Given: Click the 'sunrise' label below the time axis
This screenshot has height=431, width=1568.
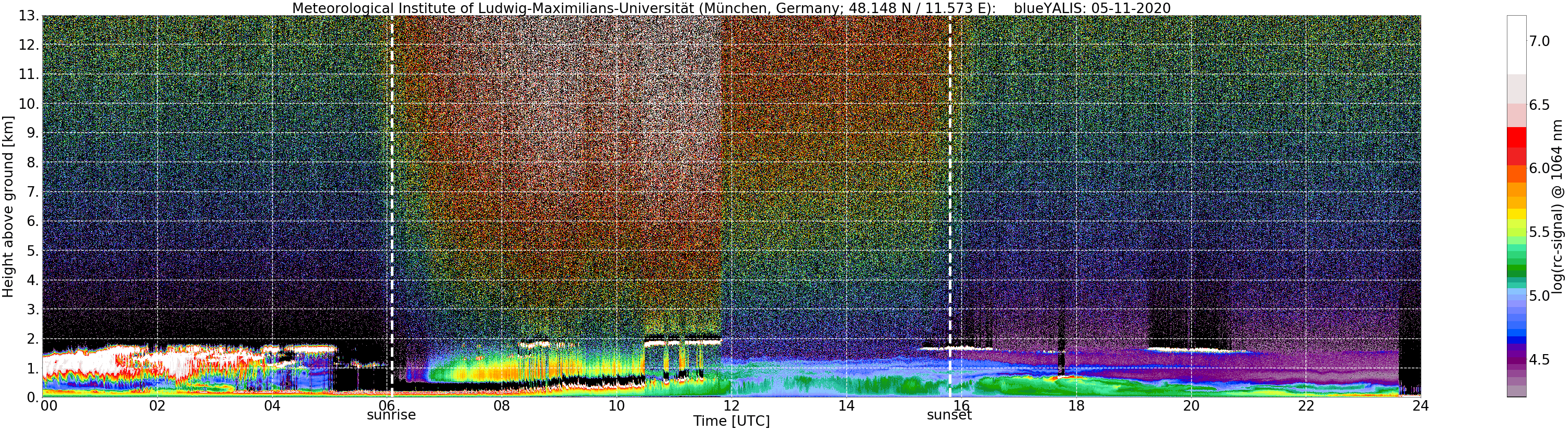Looking at the screenshot, I should pos(391,415).
